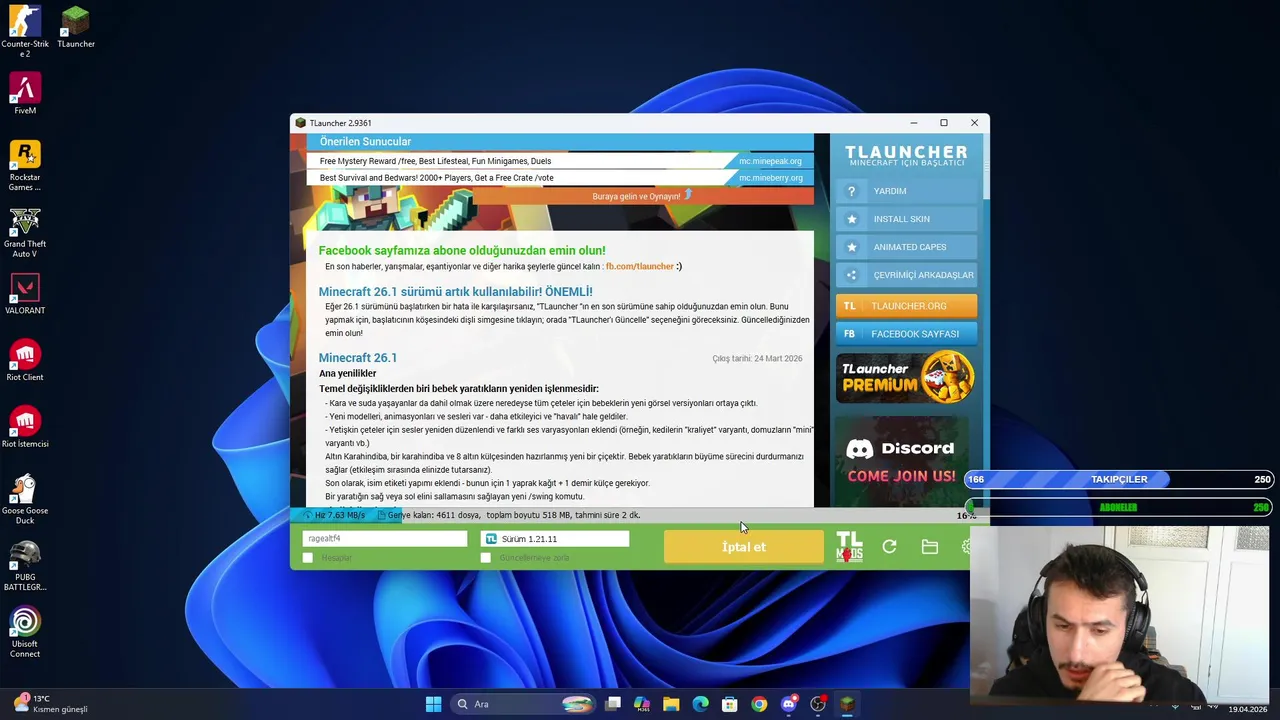Select the PUBG Battlegrounds desktop icon

[x=25, y=566]
